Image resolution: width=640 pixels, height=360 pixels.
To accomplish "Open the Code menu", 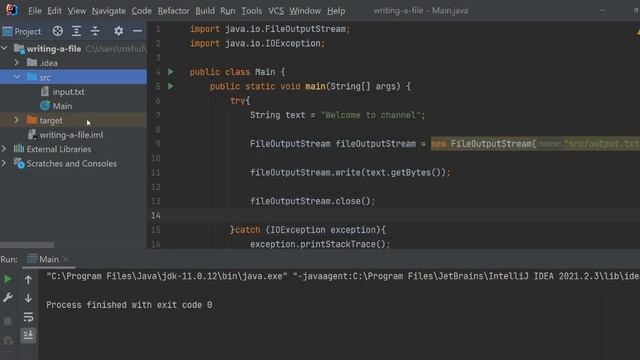I will coord(142,11).
